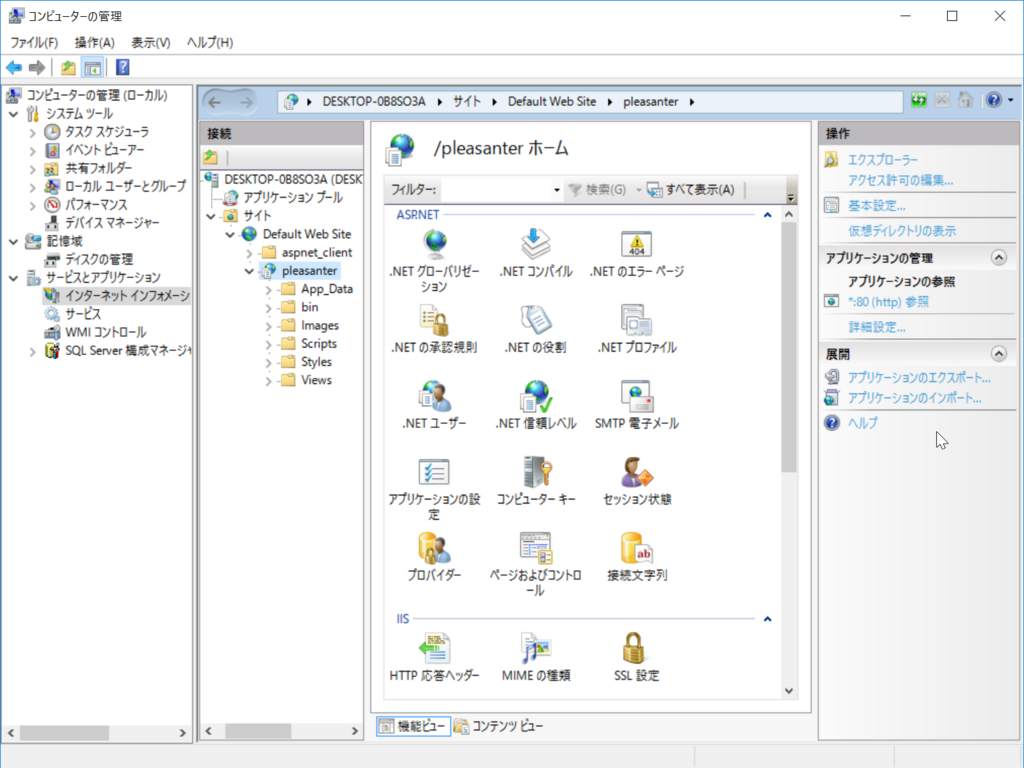
Task: Browse *:80 (http) 参照 link
Action: click(888, 302)
